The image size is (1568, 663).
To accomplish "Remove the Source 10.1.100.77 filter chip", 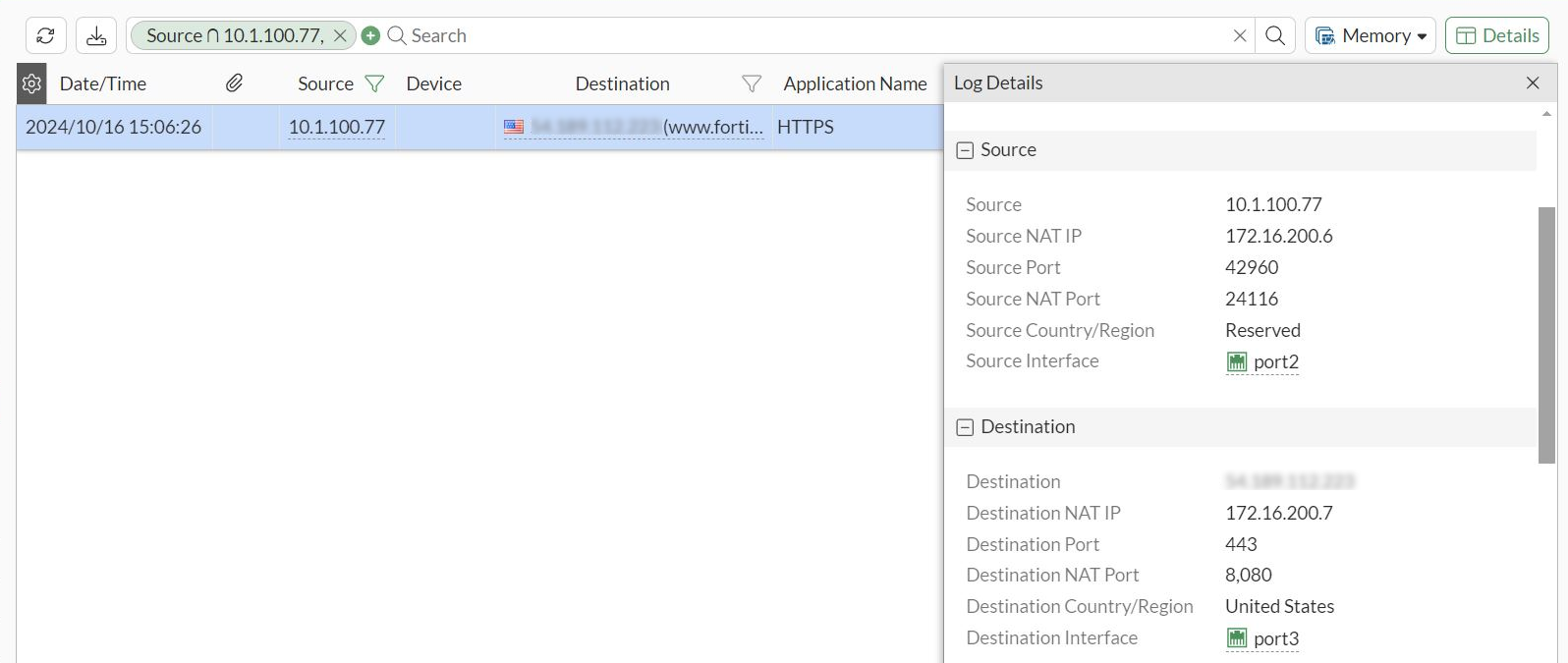I will (x=340, y=36).
